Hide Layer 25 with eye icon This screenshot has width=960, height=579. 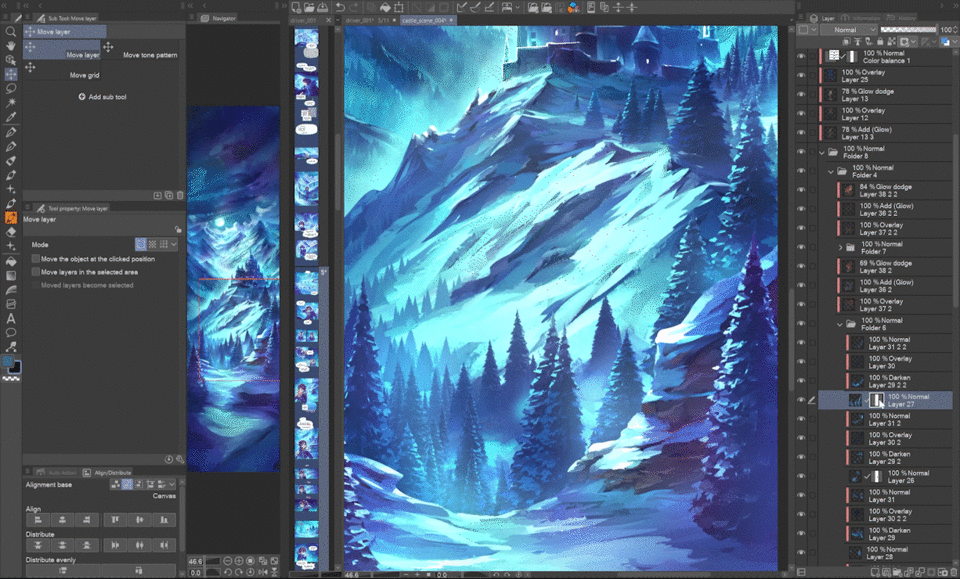pos(801,75)
